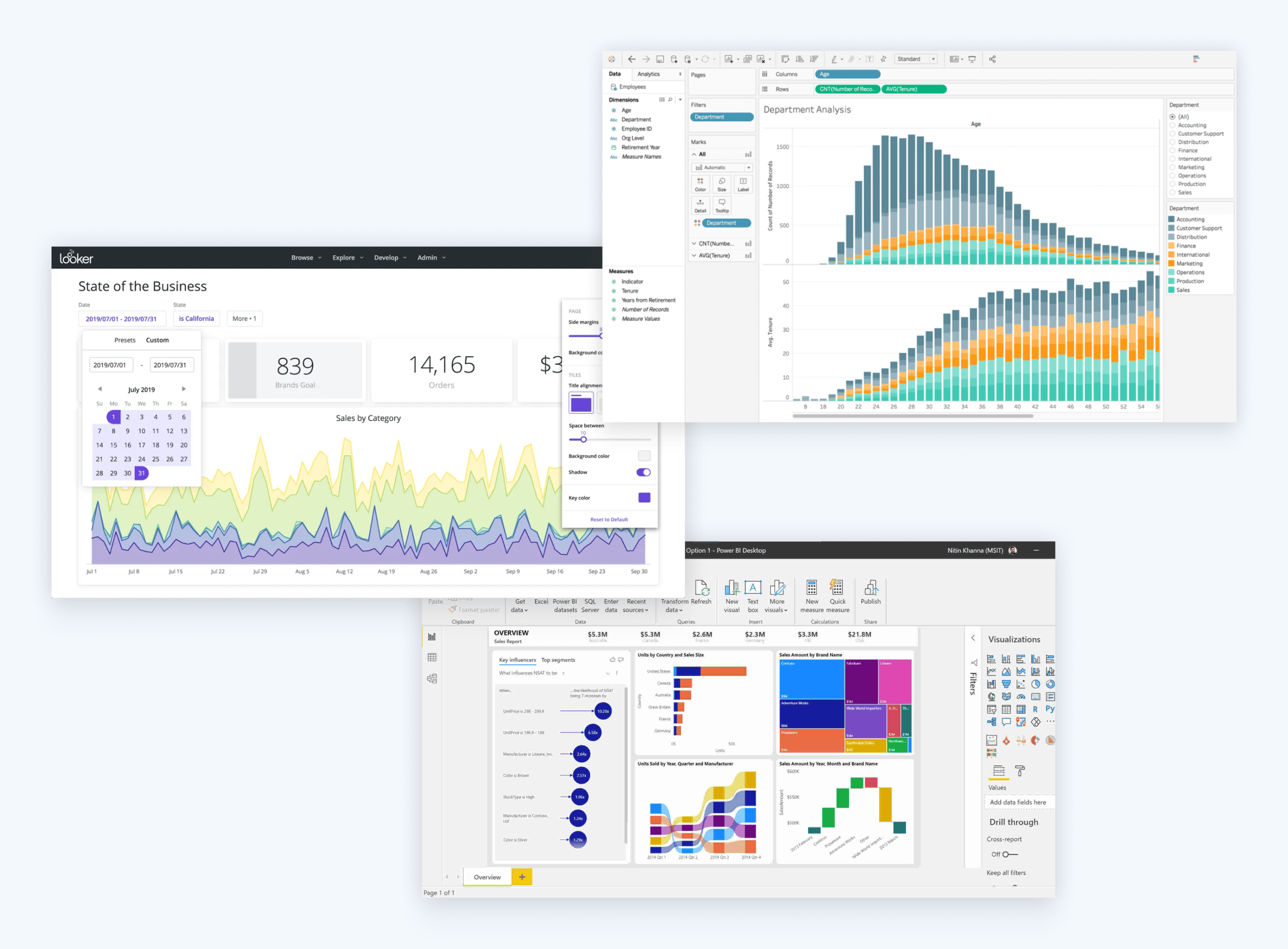This screenshot has height=949, width=1288.
Task: Click Tableau share icon in toolbar
Action: (x=992, y=59)
